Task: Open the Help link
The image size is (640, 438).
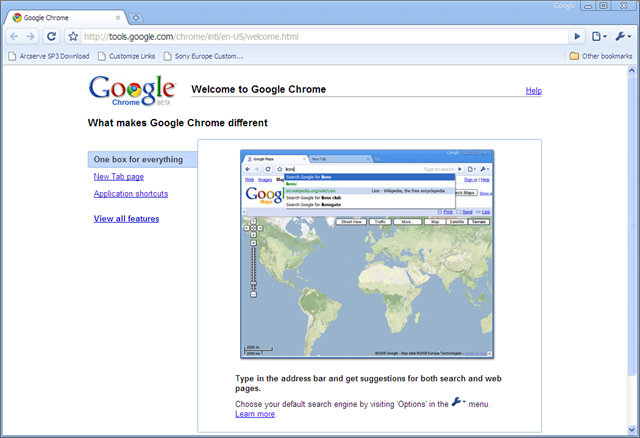Action: 533,91
